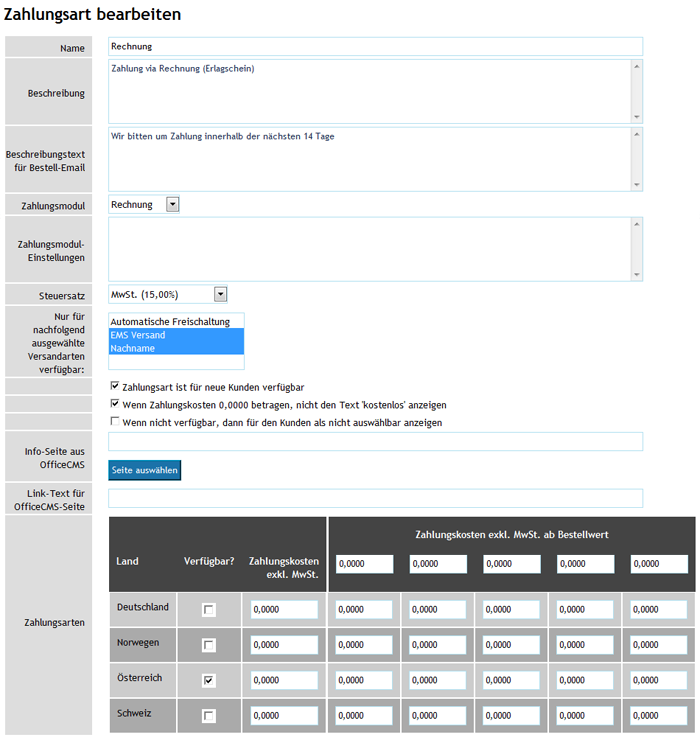Image resolution: width=700 pixels, height=743 pixels.
Task: Click scroll down arrow of Zahlungsmodul-Einstellungen area
Action: tap(637, 275)
